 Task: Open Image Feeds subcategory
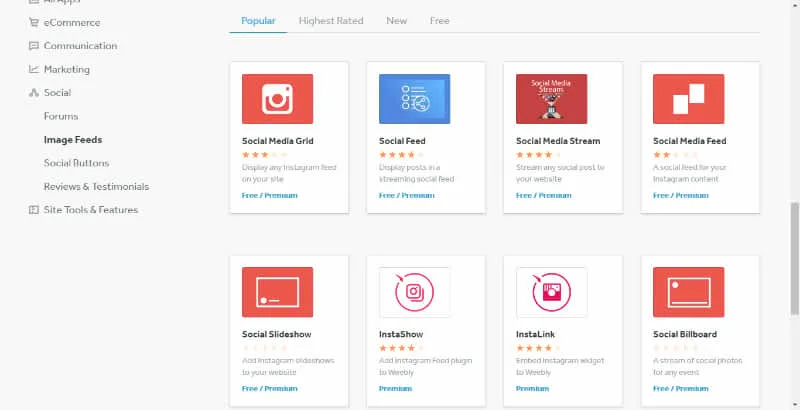73,140
